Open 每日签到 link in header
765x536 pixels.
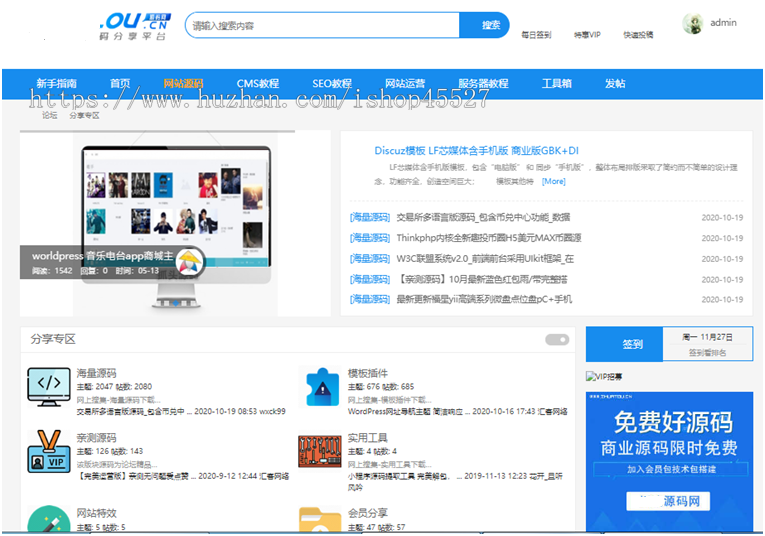tap(536, 35)
